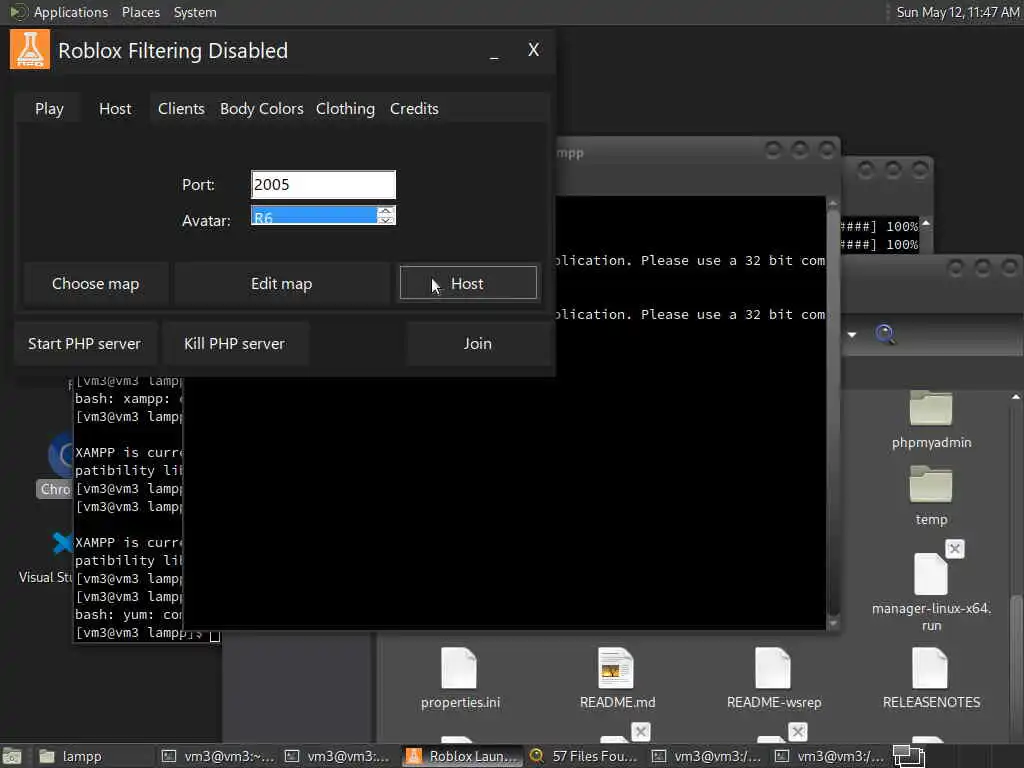Expand the dropdown arrow beside search icon
Image resolution: width=1024 pixels, height=768 pixels.
[x=852, y=334]
